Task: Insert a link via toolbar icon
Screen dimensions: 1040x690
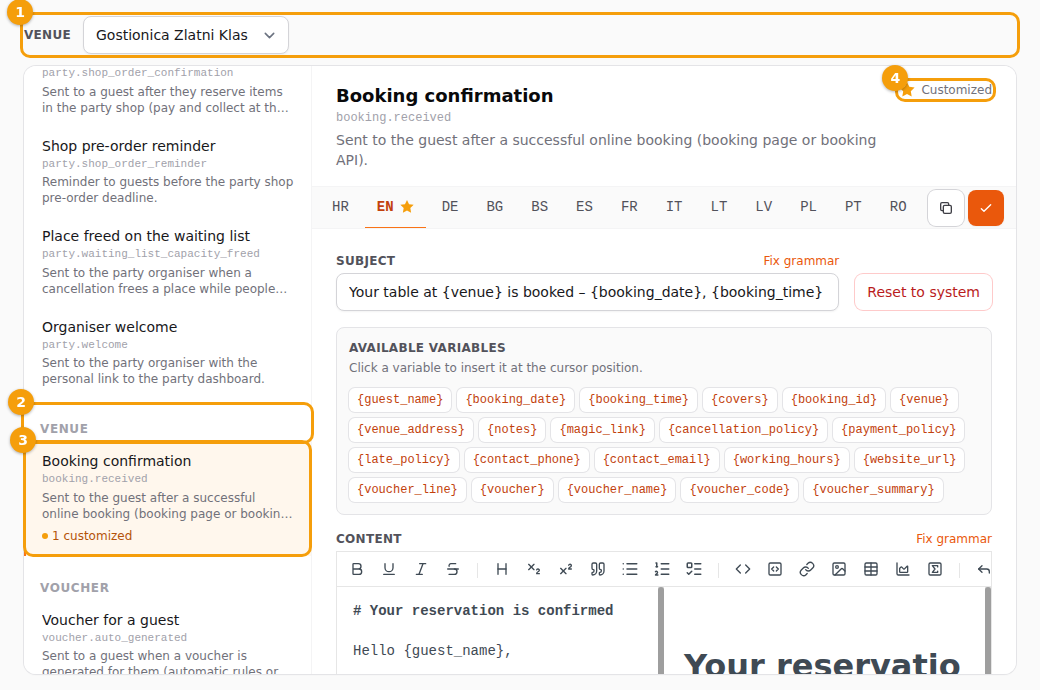Action: [807, 569]
